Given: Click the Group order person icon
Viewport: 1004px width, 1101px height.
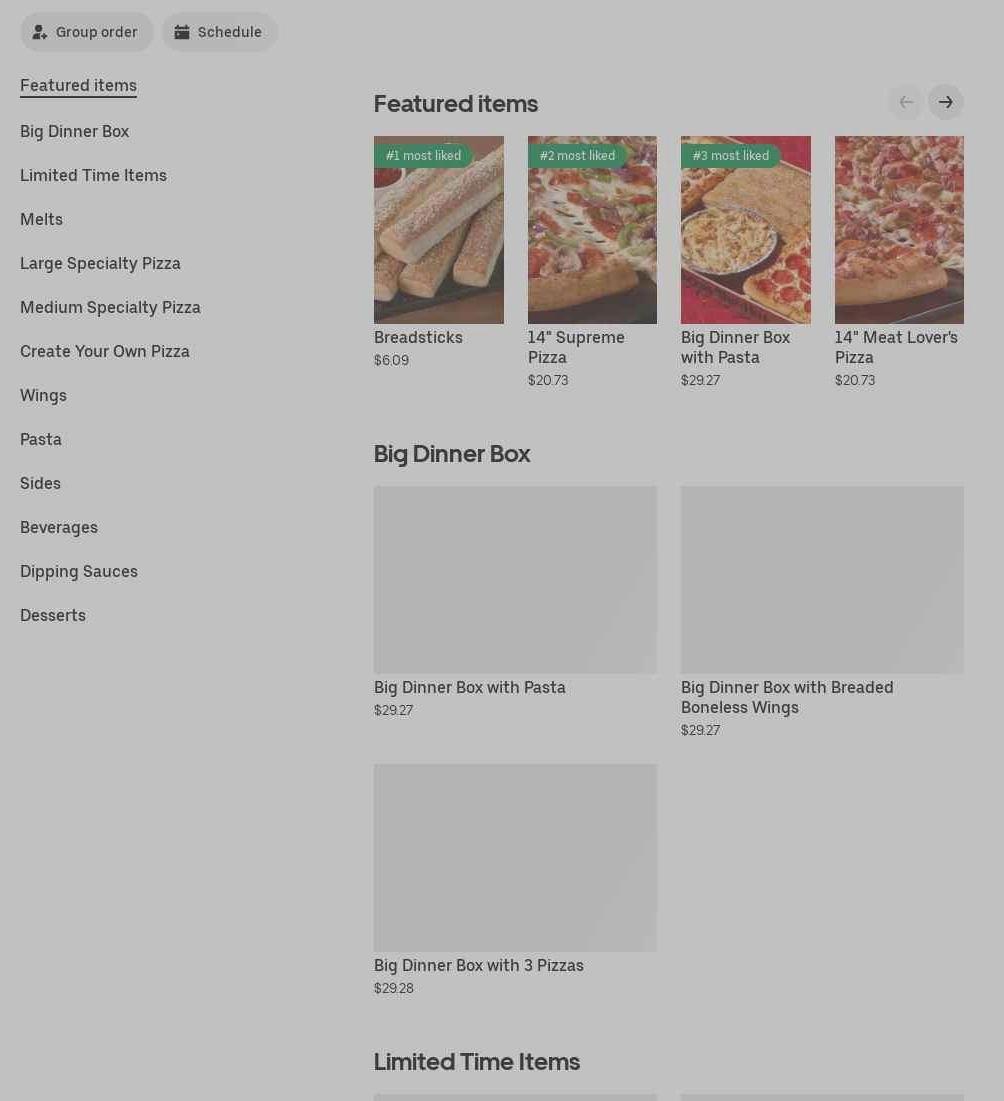Looking at the screenshot, I should tap(39, 32).
